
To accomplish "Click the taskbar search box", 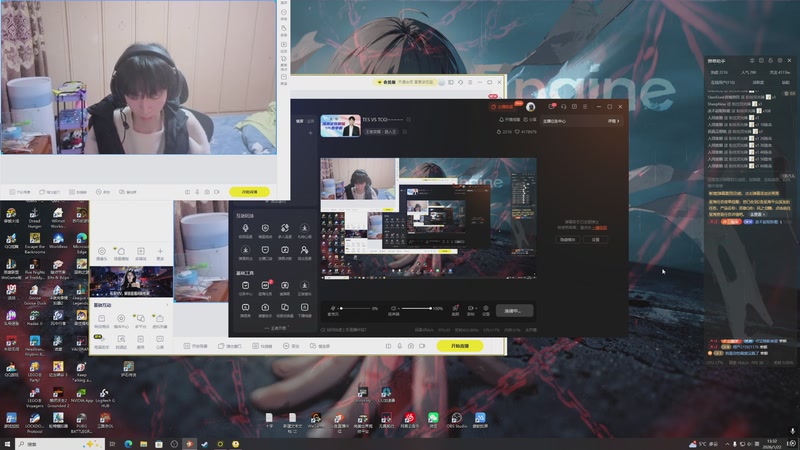I will [60, 444].
